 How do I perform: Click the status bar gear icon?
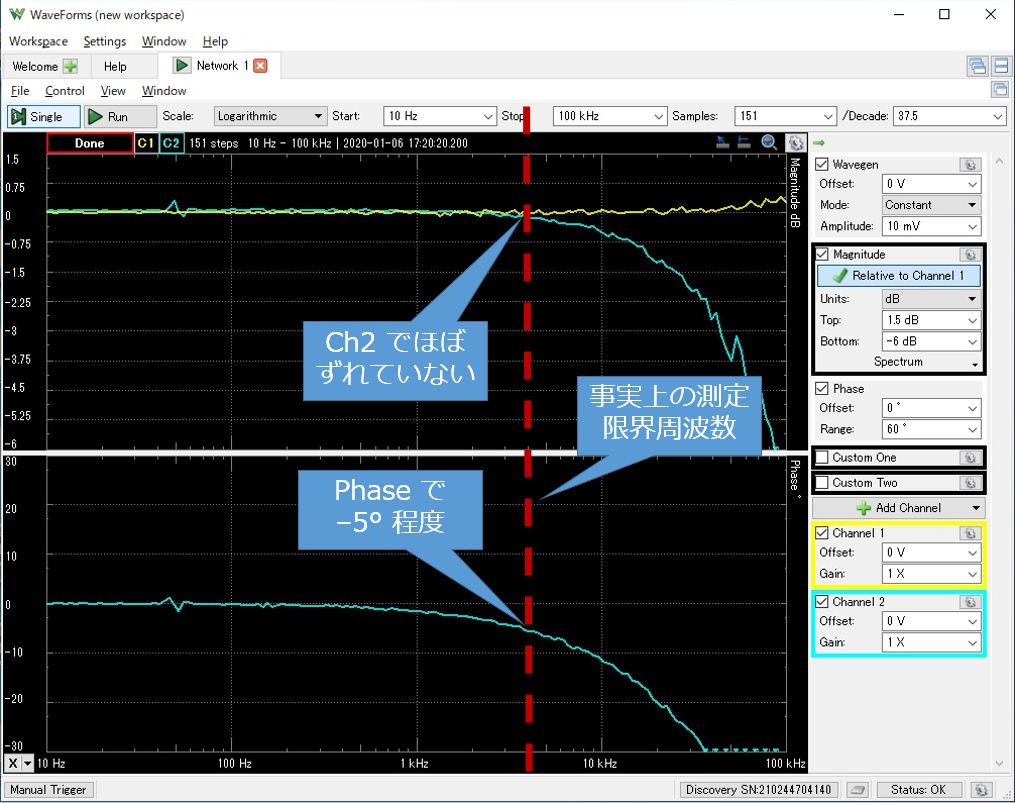coord(982,790)
